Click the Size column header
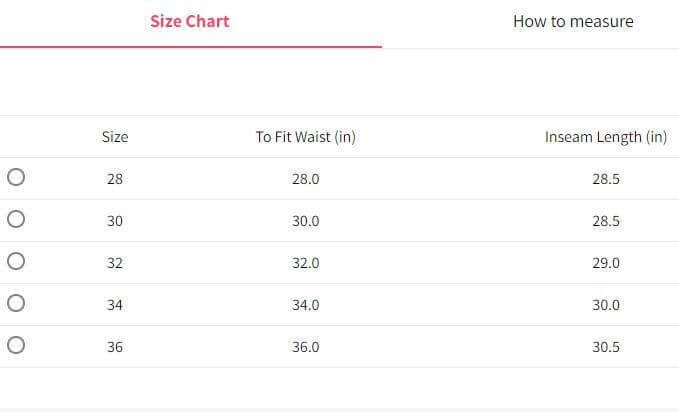The image size is (679, 412). (115, 137)
